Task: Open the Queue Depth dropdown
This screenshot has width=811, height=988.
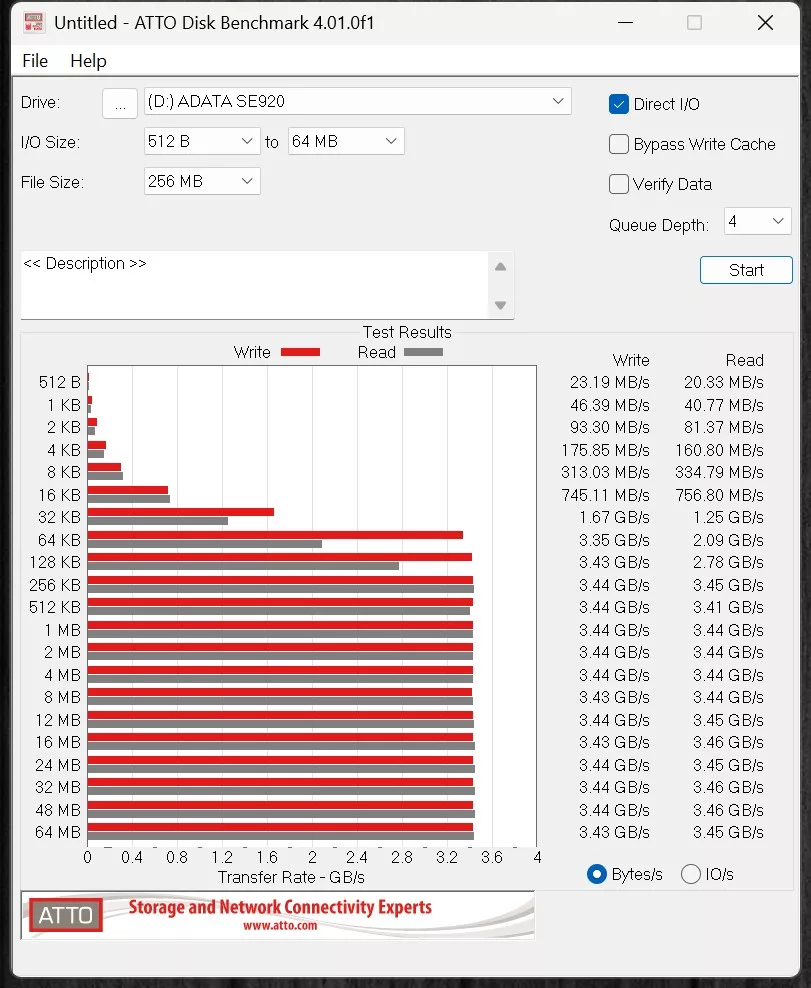Action: coord(757,221)
